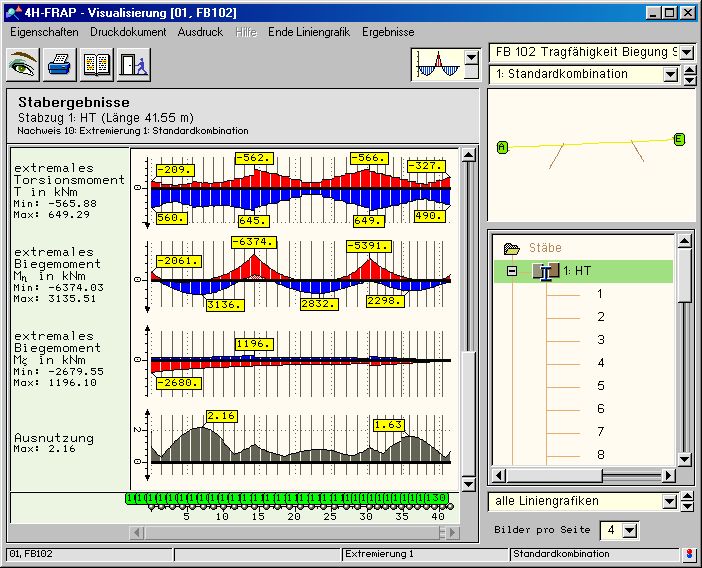702x568 pixels.
Task: Click the exit door icon
Action: 133,66
